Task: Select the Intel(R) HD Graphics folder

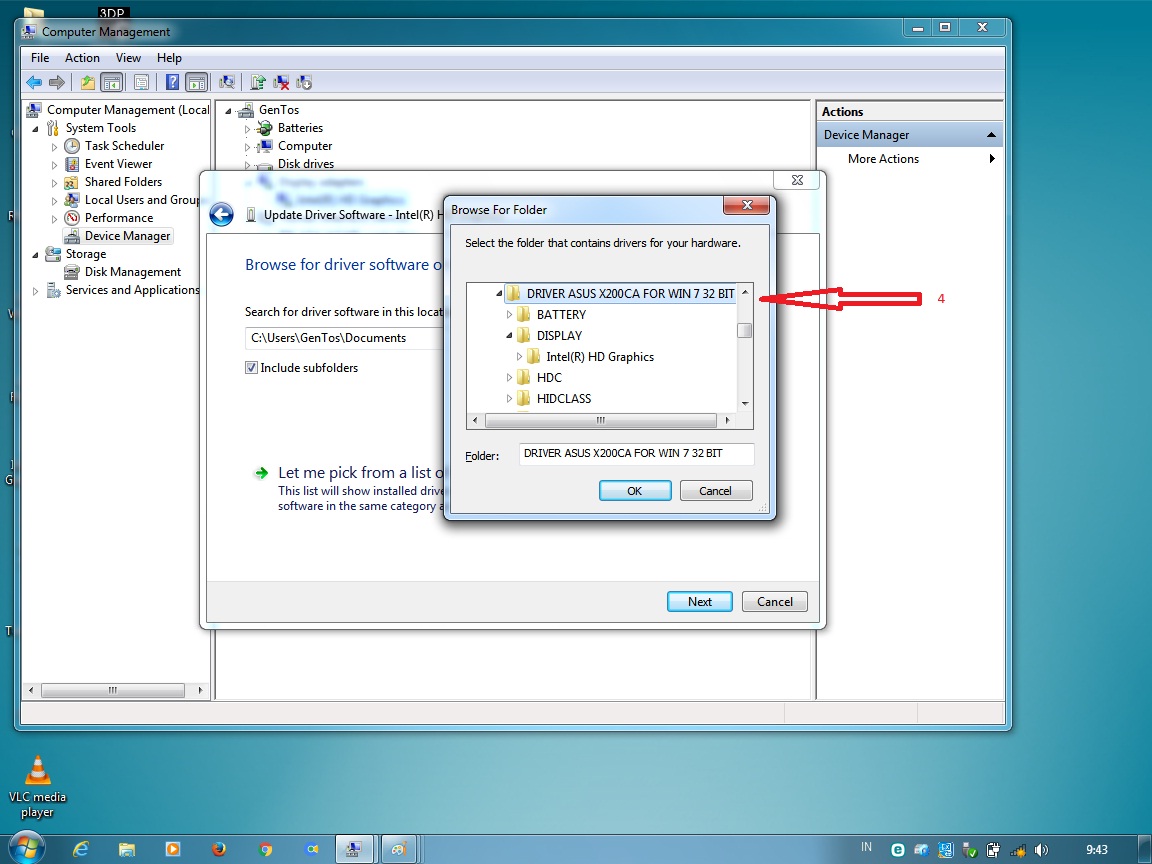Action: pos(600,357)
